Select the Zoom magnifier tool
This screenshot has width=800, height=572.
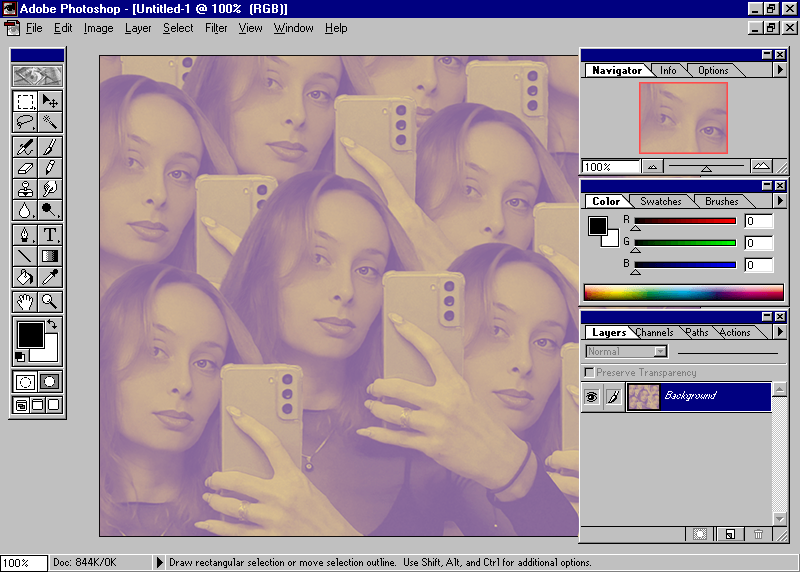click(49, 301)
